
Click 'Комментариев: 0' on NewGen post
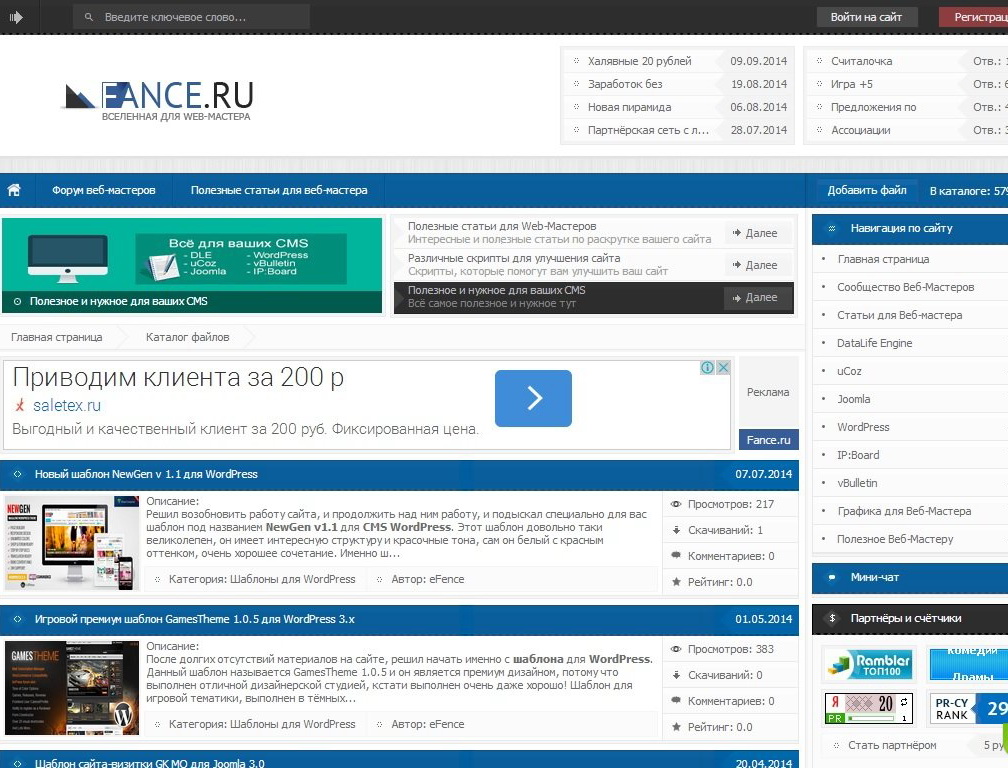[731, 557]
